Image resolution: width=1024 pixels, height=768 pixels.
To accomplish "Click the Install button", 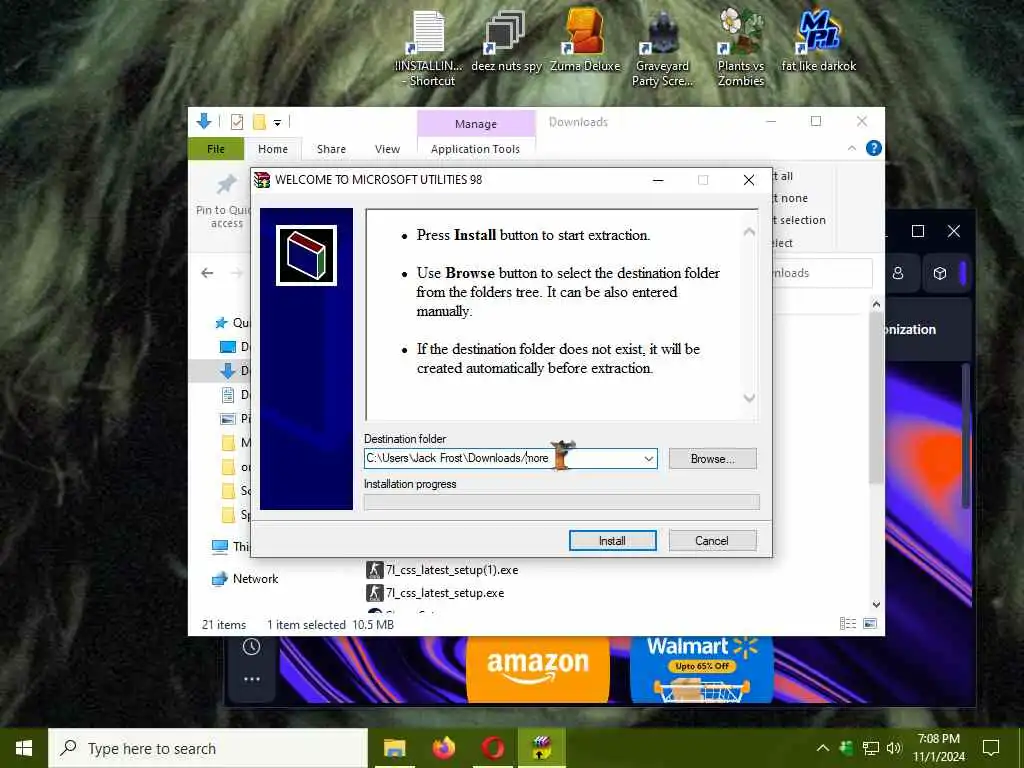I will tap(612, 541).
